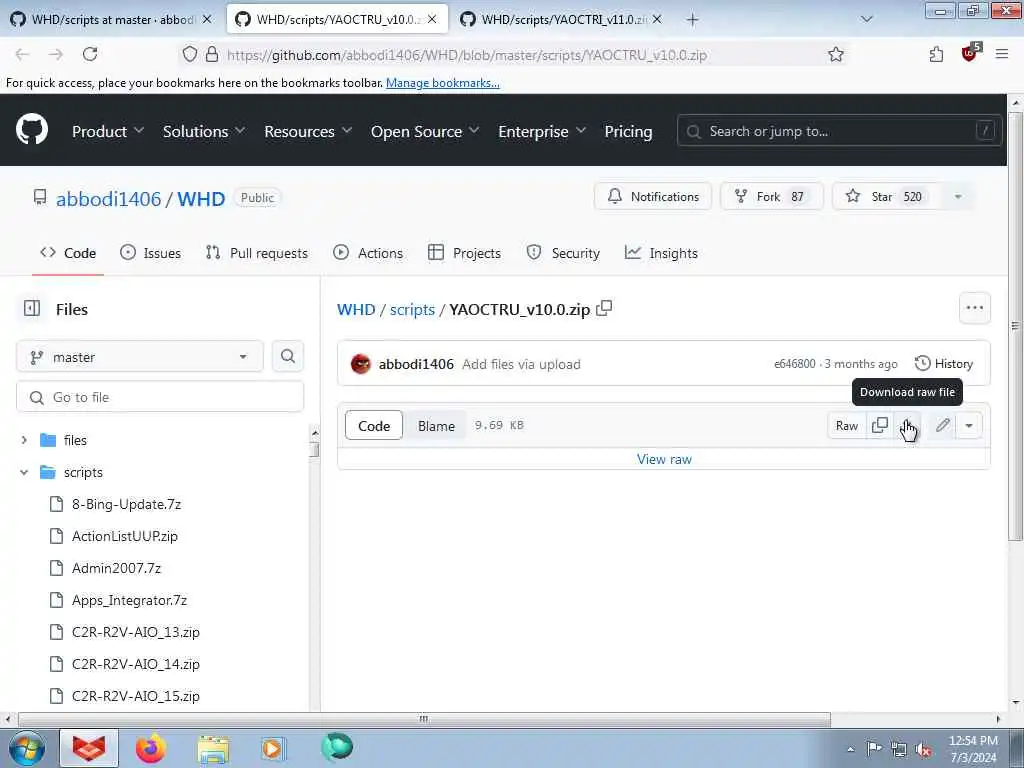The image size is (1024, 768).
Task: Open the uBlock Origin extension icon
Action: pyautogui.click(x=970, y=53)
